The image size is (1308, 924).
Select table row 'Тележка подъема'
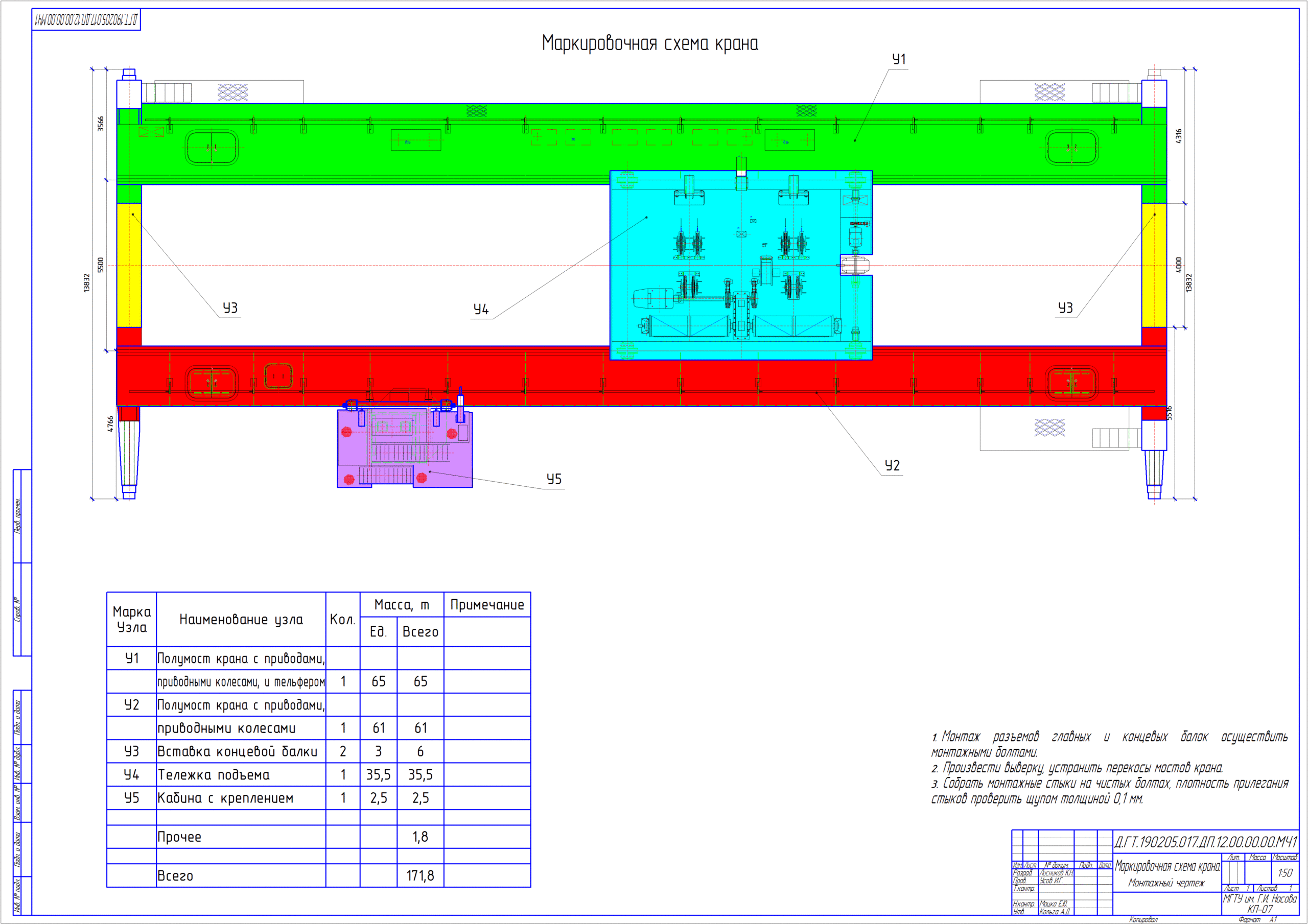click(x=318, y=775)
